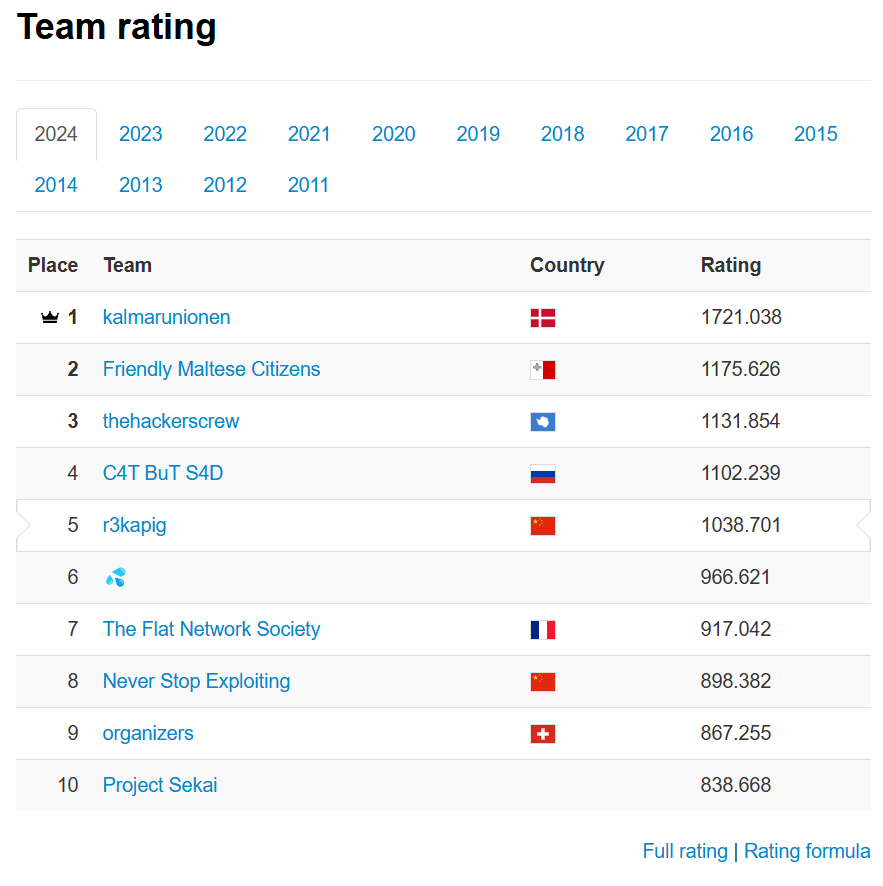The image size is (883, 886).
Task: Open the Rating formula link
Action: tap(807, 851)
